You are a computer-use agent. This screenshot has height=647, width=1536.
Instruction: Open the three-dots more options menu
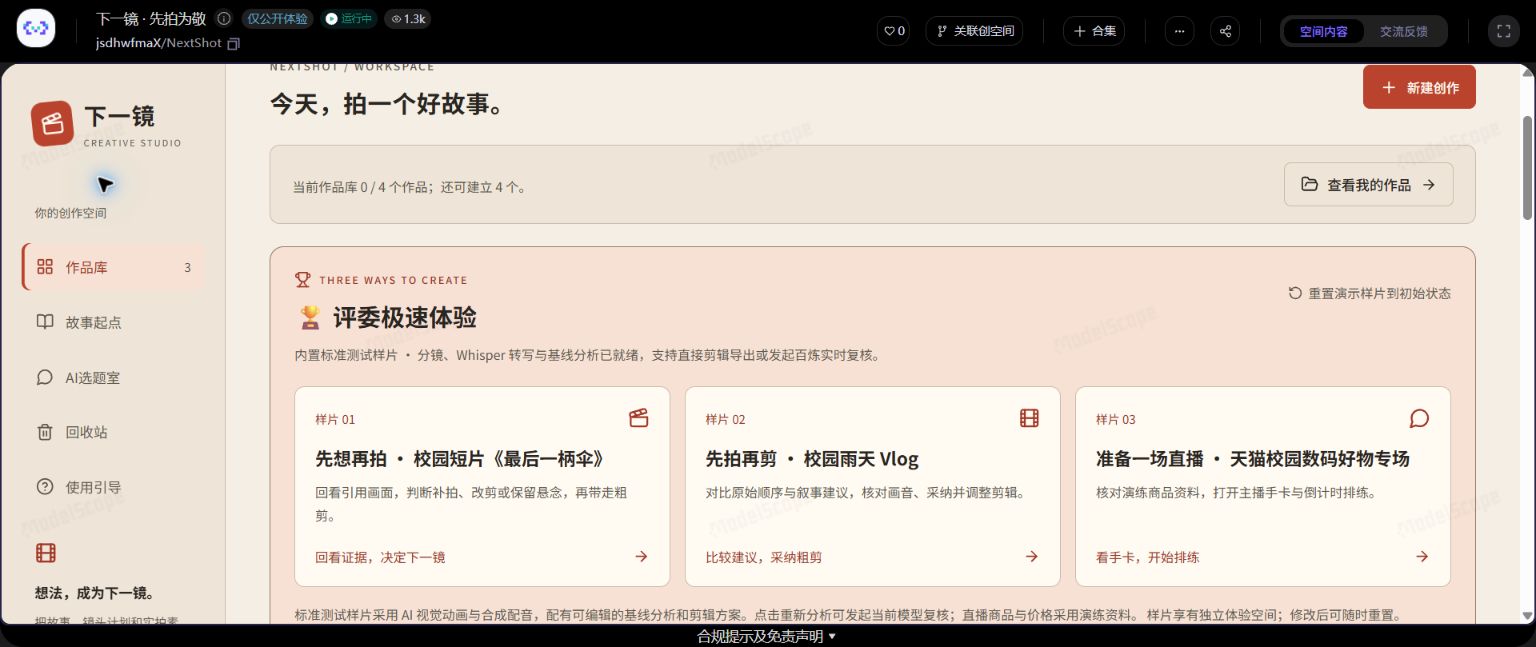[x=1179, y=31]
